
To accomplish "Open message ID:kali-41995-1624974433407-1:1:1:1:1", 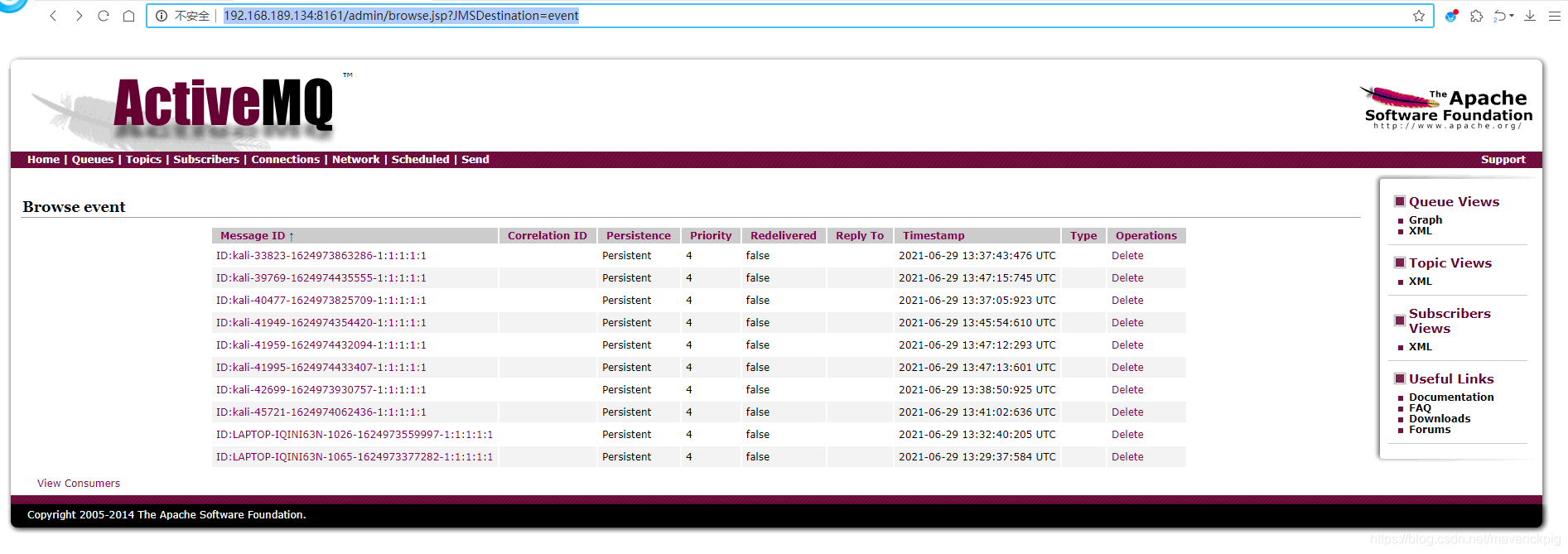I will pos(321,368).
